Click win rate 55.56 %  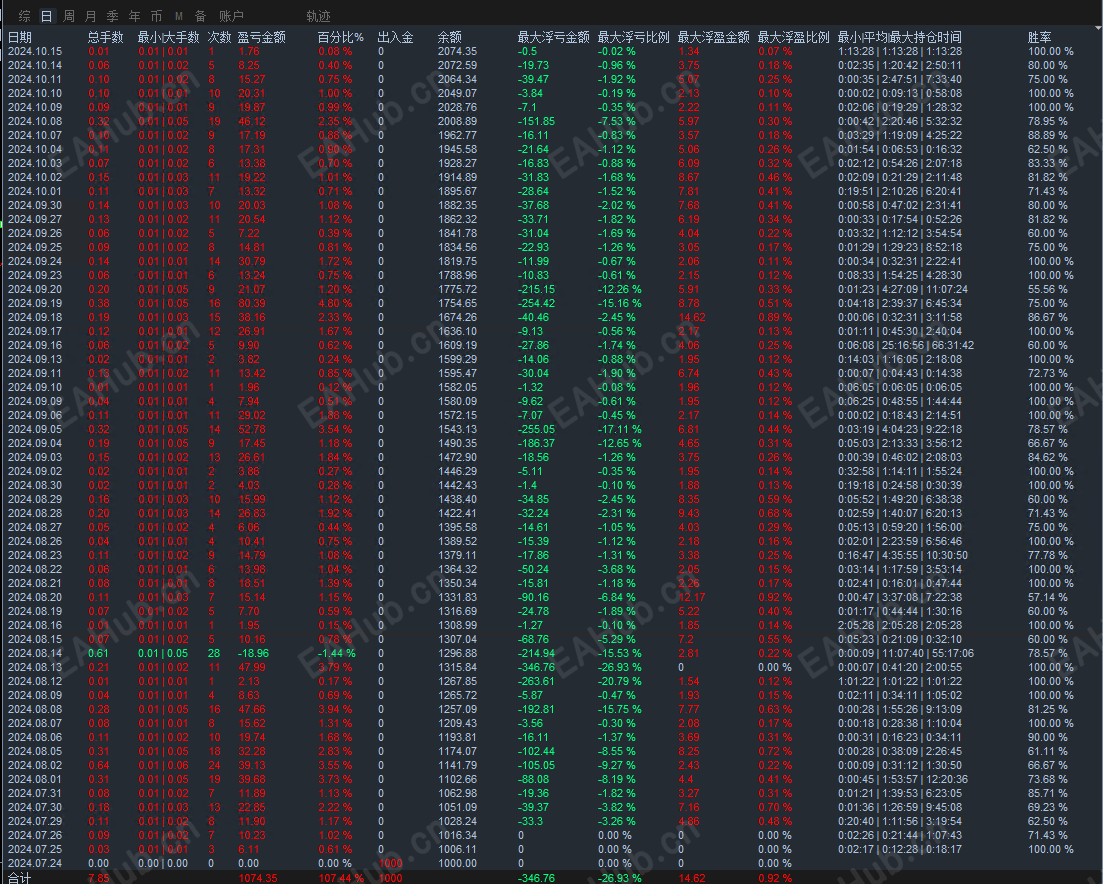(x=1048, y=289)
